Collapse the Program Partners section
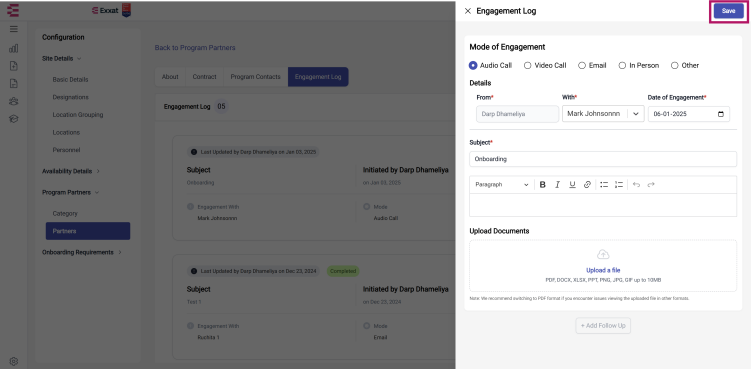The image size is (752, 369). 70,192
